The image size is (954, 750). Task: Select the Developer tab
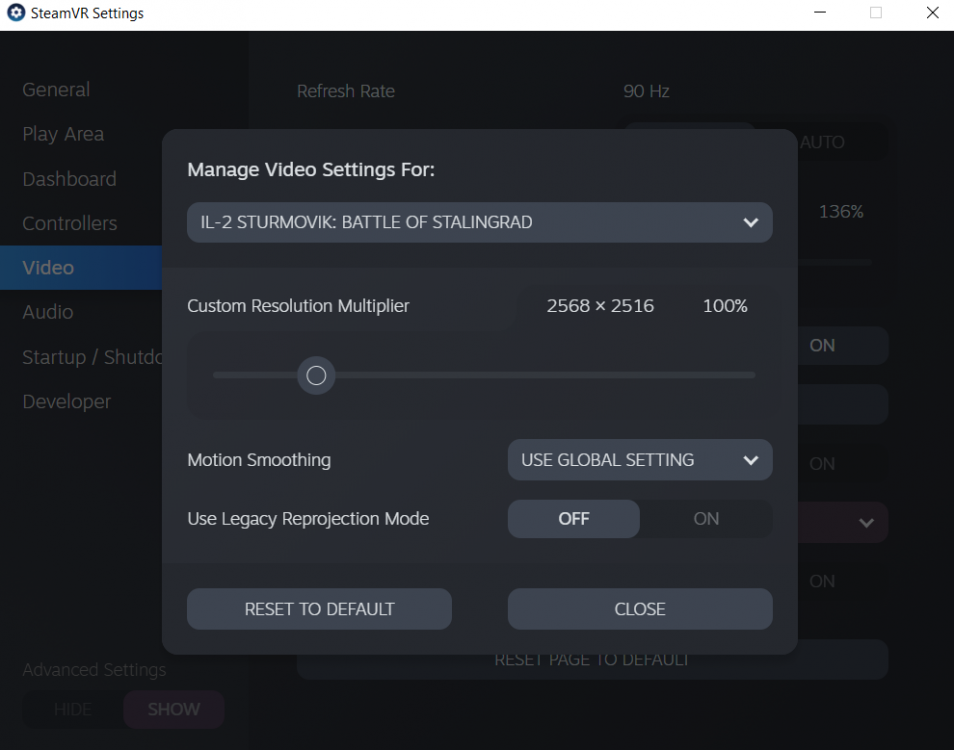tap(67, 402)
